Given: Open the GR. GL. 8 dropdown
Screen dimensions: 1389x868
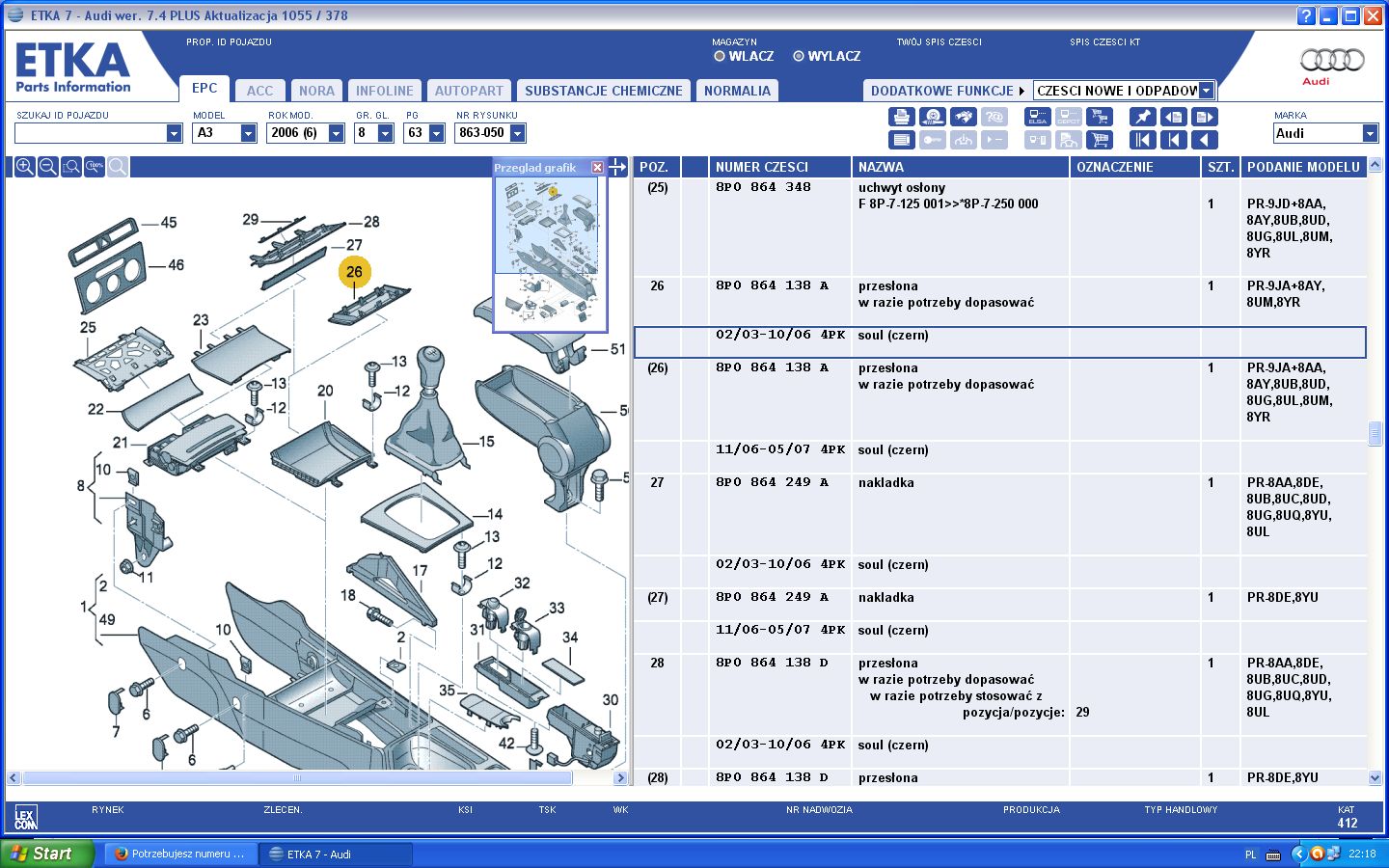Looking at the screenshot, I should click(x=385, y=133).
